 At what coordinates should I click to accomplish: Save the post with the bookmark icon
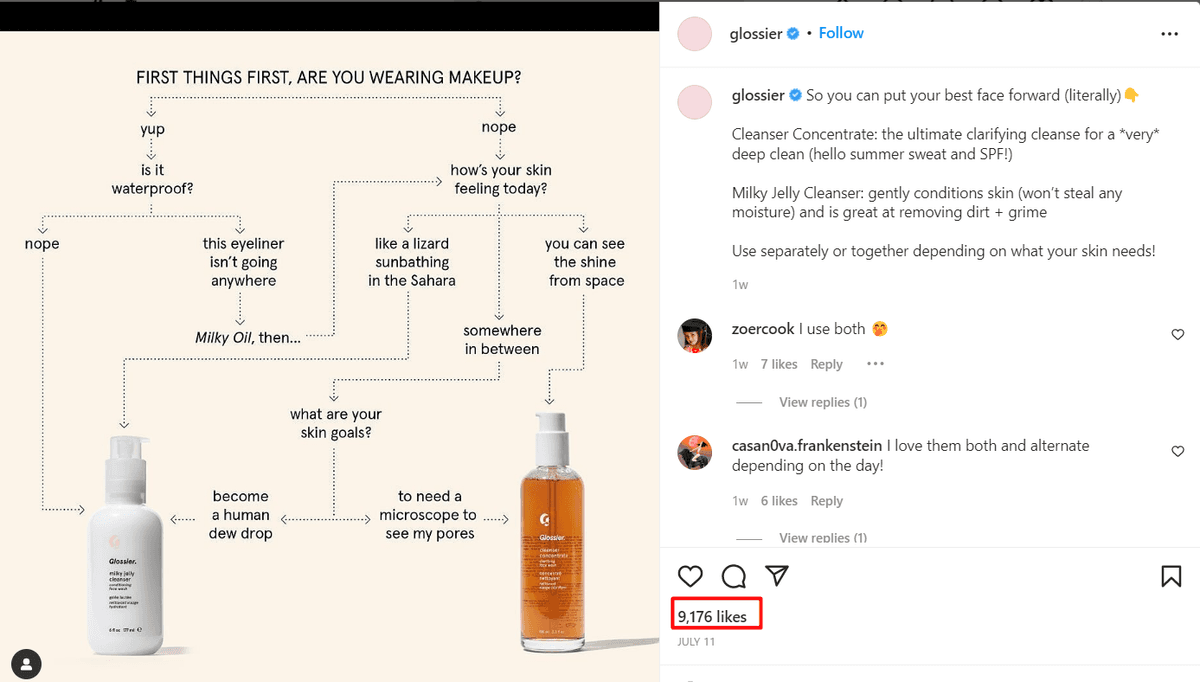pyautogui.click(x=1171, y=576)
